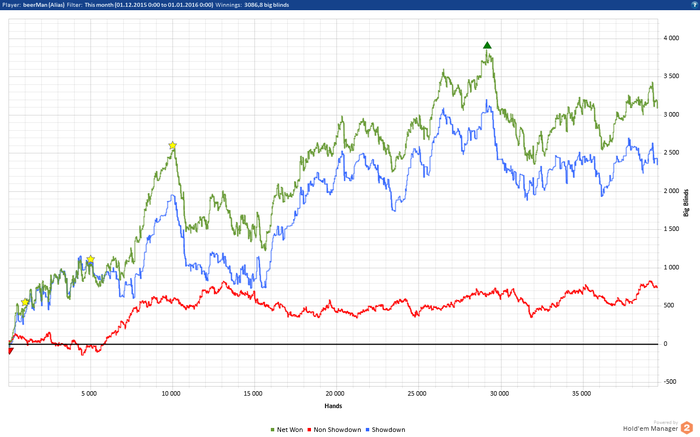Click the 3 000 y-axis label
Image resolution: width=700 pixels, height=437 pixels.
coord(671,115)
